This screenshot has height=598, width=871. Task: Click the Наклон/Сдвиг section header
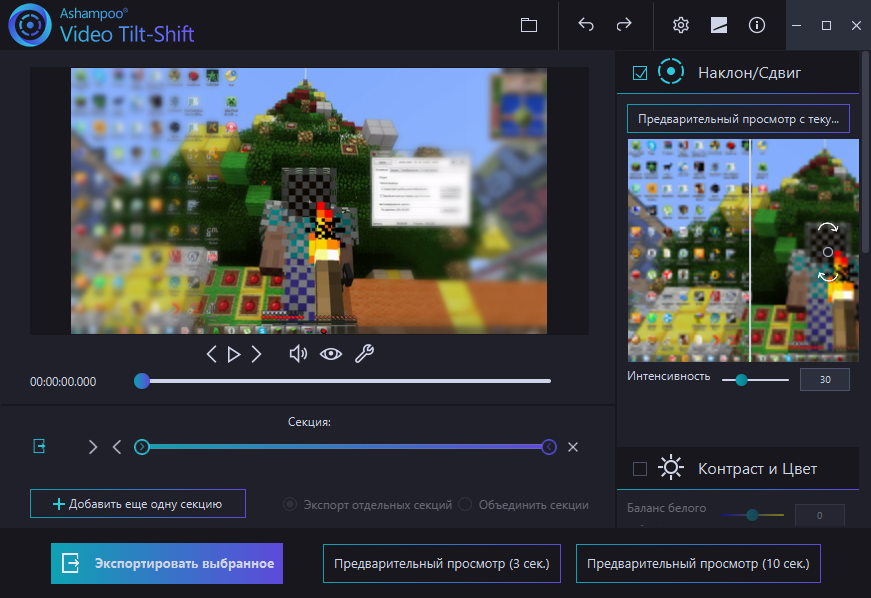pyautogui.click(x=738, y=72)
